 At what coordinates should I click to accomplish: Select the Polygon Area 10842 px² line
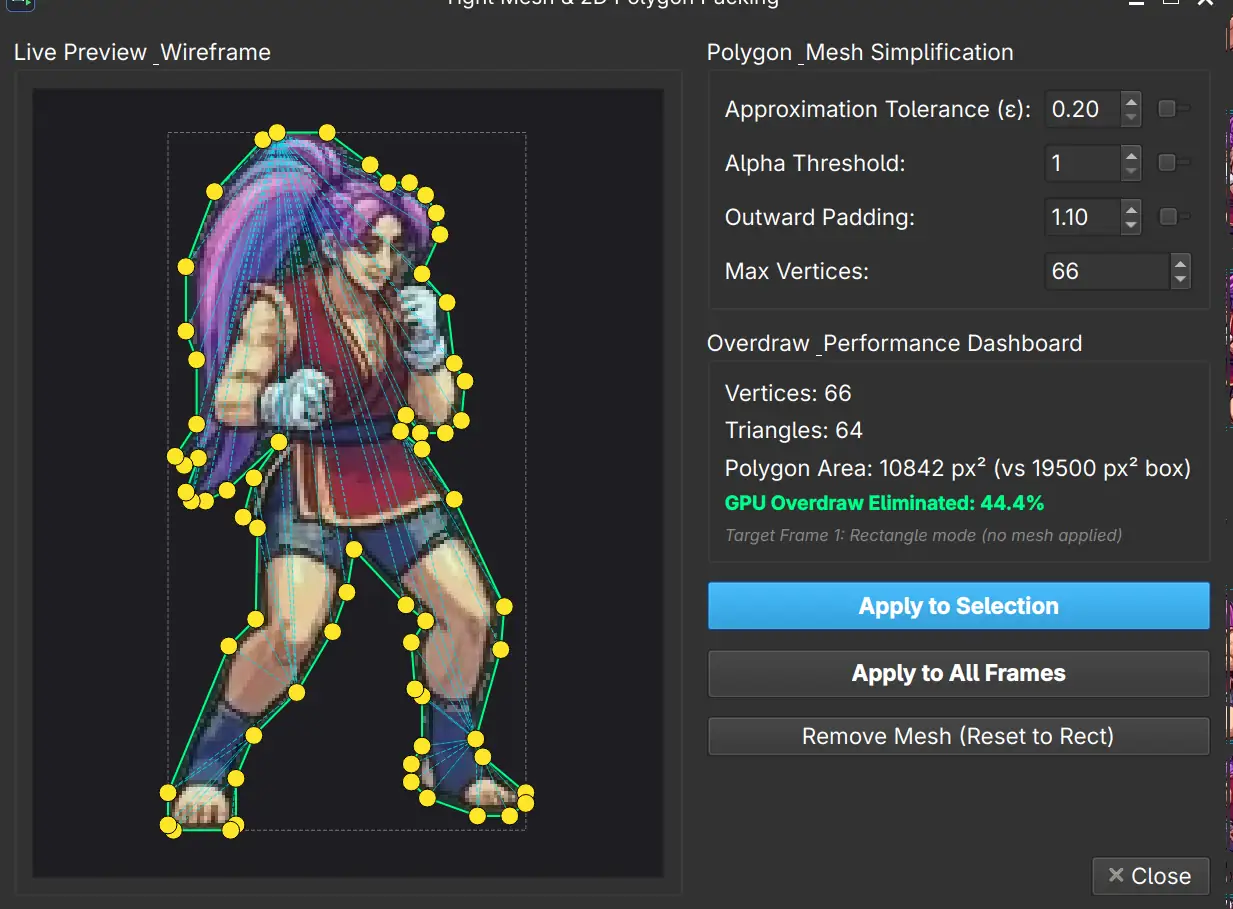click(x=958, y=468)
